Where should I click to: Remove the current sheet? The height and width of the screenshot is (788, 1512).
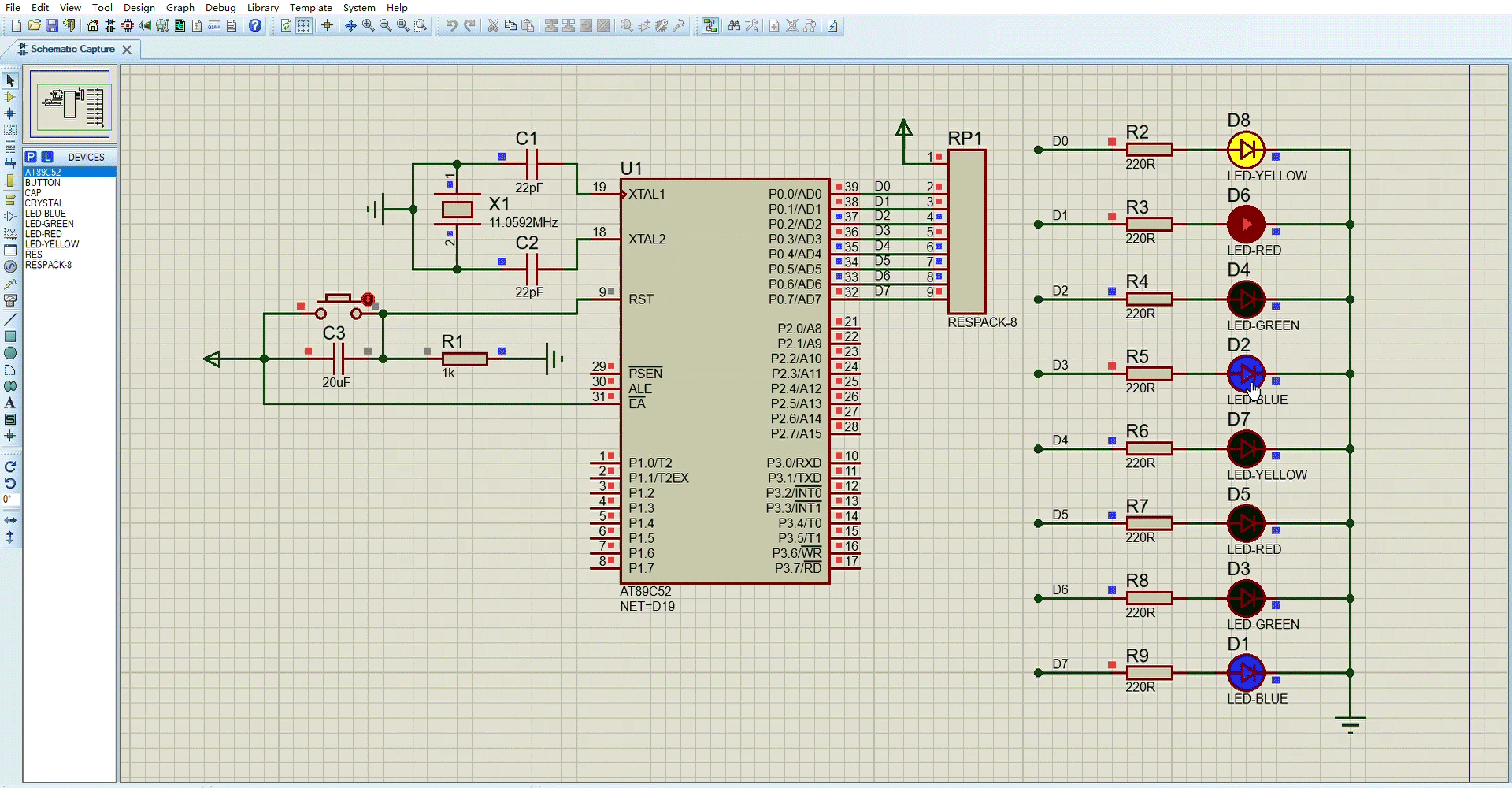click(x=792, y=26)
